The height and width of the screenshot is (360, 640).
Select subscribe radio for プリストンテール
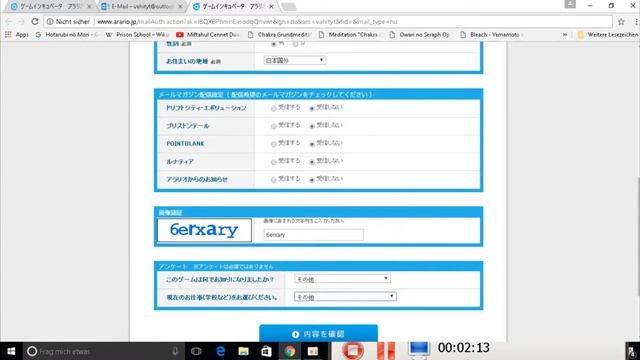[273, 126]
